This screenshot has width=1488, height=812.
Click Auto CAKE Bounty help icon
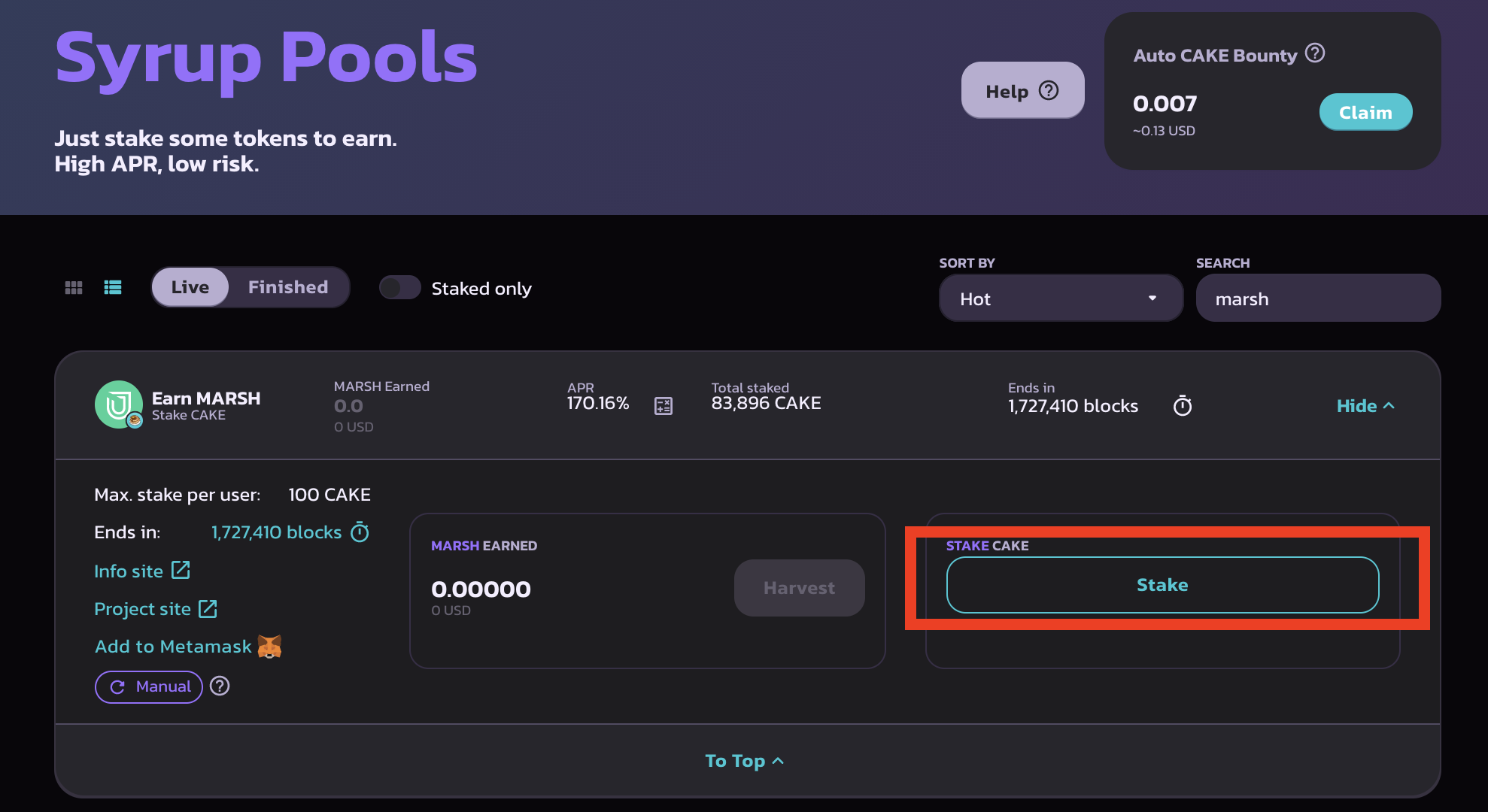[x=1314, y=53]
